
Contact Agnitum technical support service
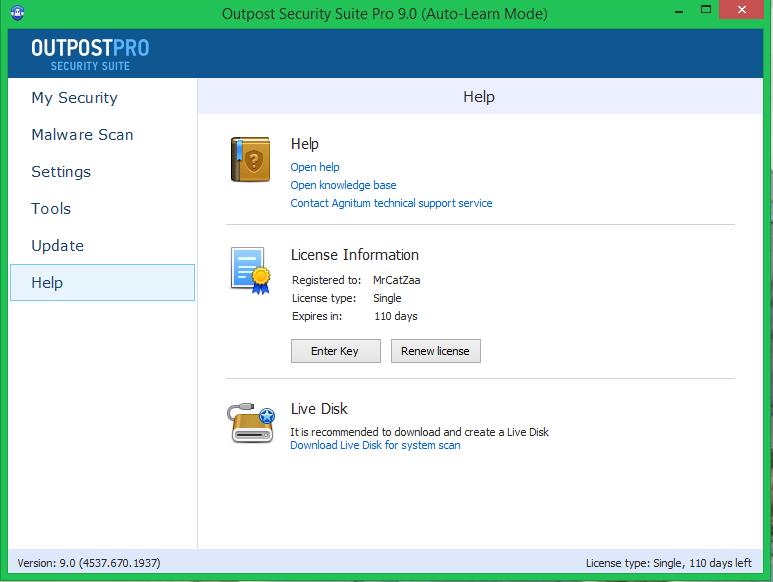tap(391, 203)
